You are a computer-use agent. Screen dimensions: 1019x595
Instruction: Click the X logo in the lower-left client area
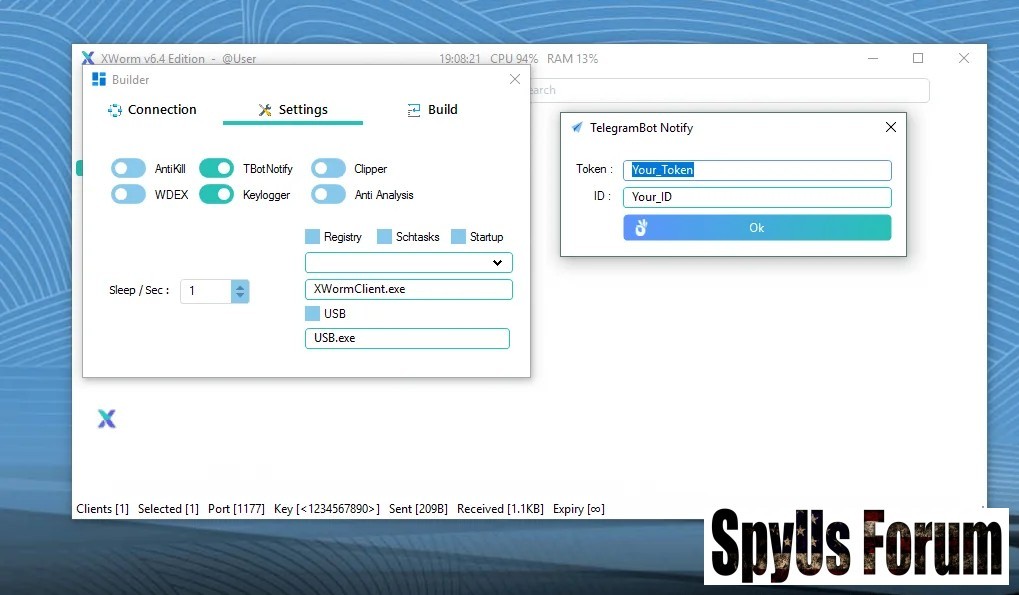107,419
